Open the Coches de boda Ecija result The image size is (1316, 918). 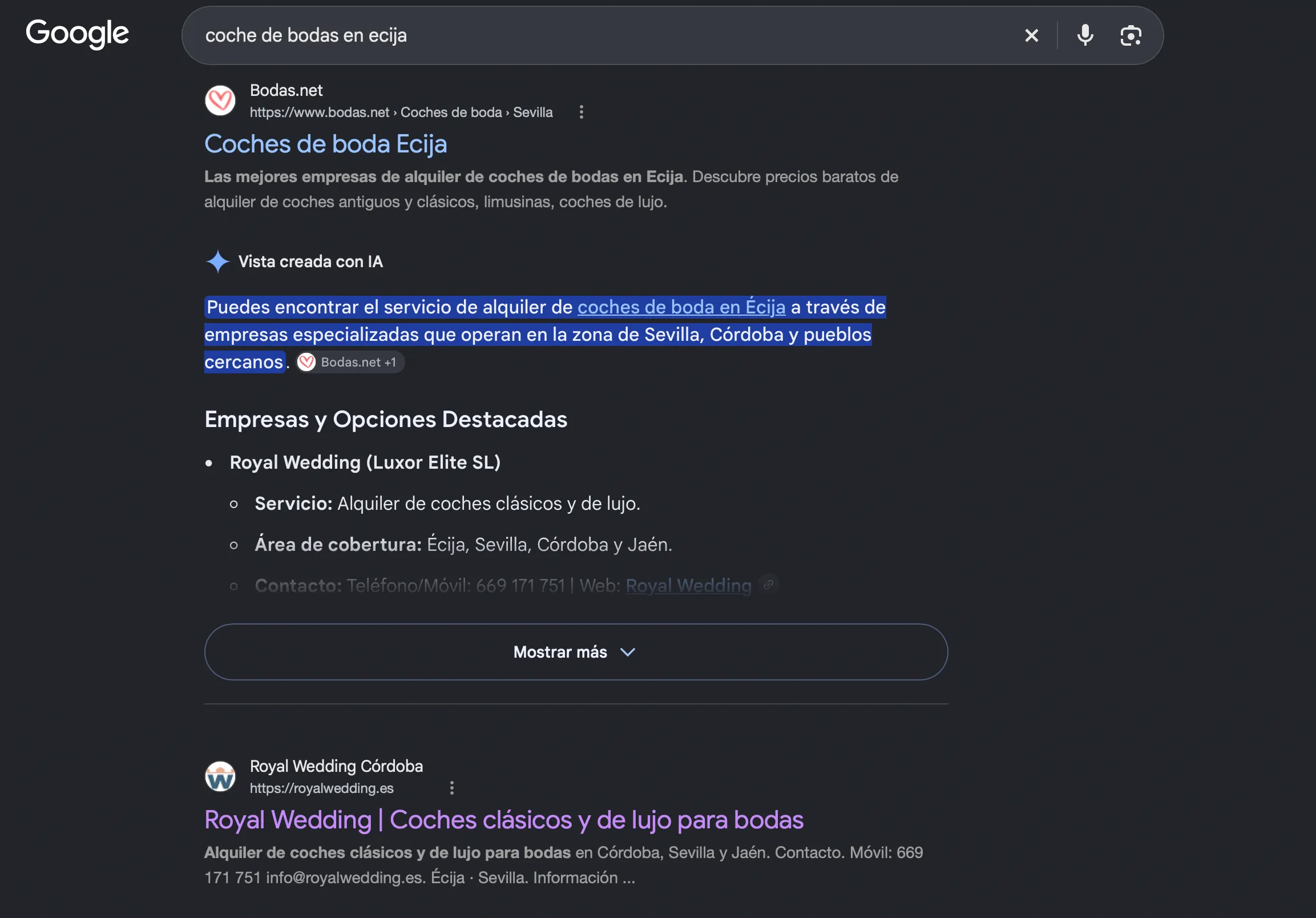pos(325,144)
